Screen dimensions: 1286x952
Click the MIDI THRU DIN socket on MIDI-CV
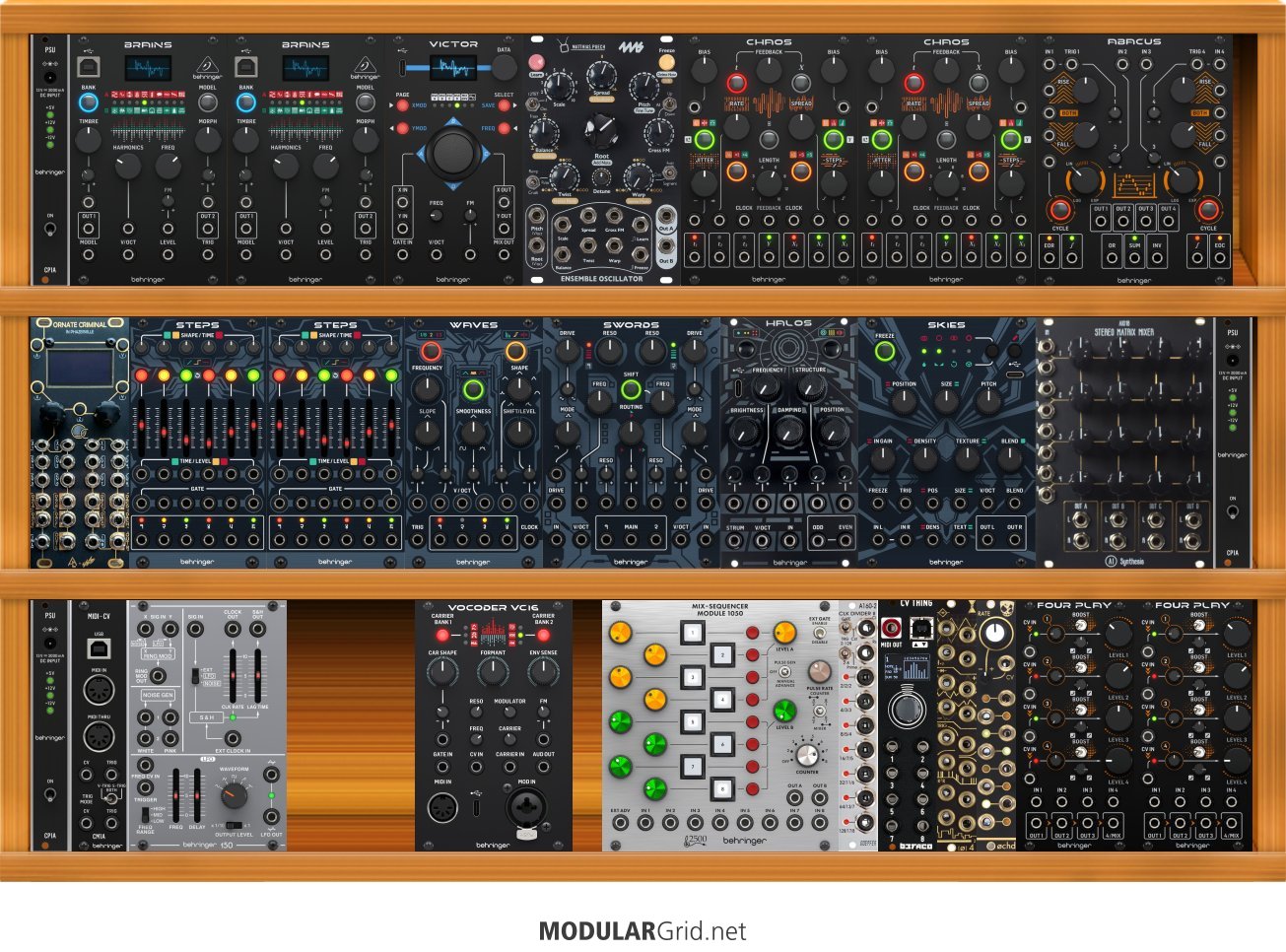point(99,736)
